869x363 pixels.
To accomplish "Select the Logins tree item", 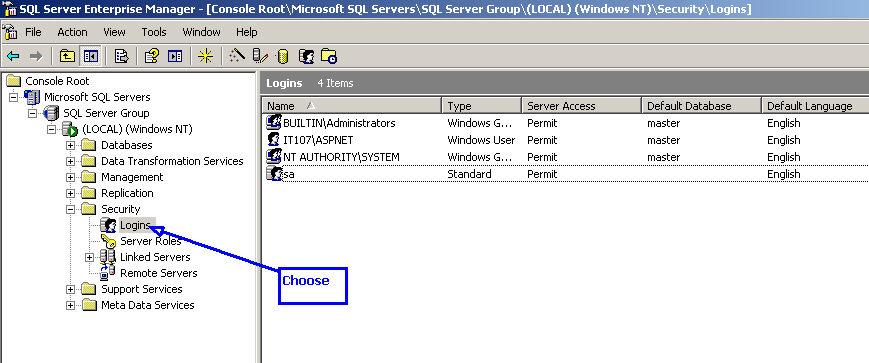I will [x=137, y=225].
